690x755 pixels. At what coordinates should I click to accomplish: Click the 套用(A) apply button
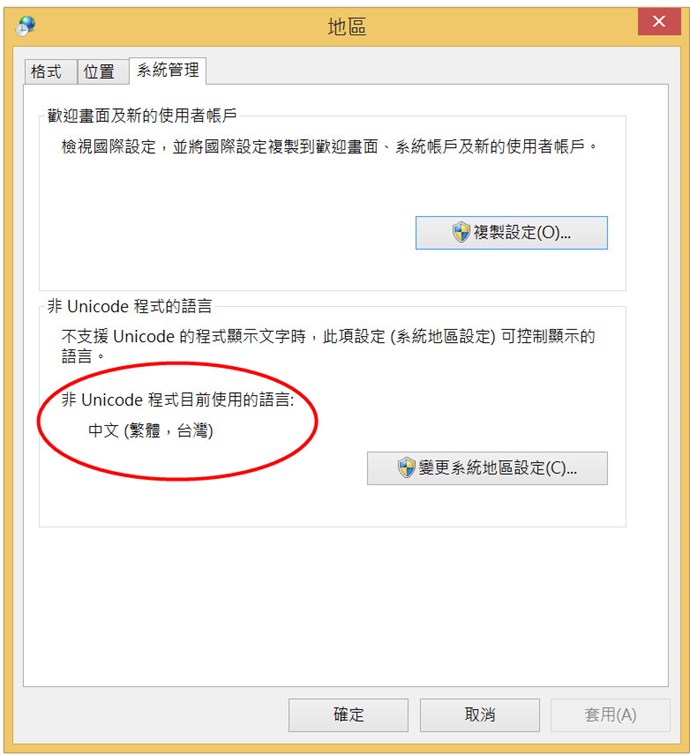point(611,715)
